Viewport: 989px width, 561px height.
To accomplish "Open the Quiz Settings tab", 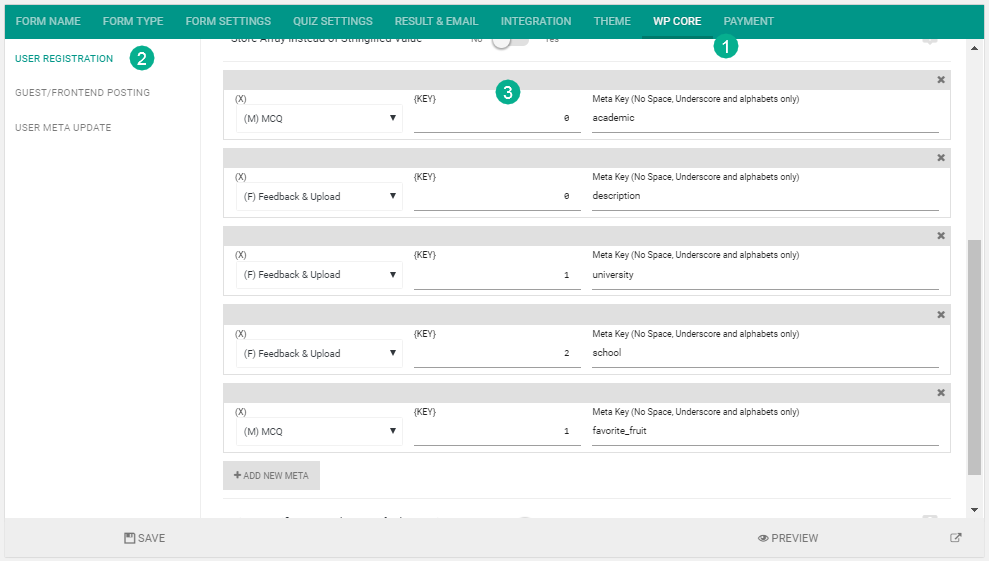I will [x=332, y=21].
